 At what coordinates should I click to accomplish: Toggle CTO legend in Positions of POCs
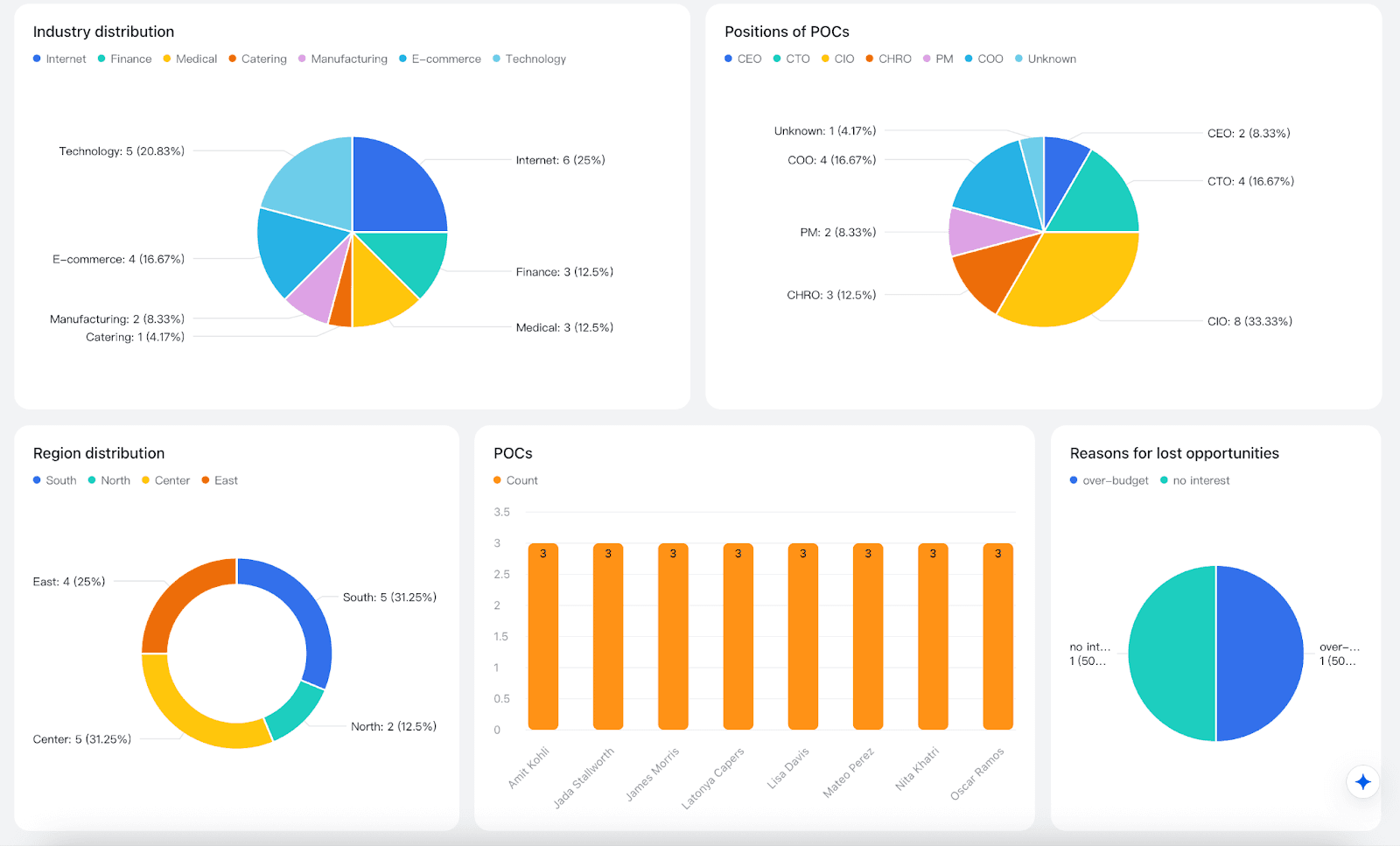click(791, 59)
